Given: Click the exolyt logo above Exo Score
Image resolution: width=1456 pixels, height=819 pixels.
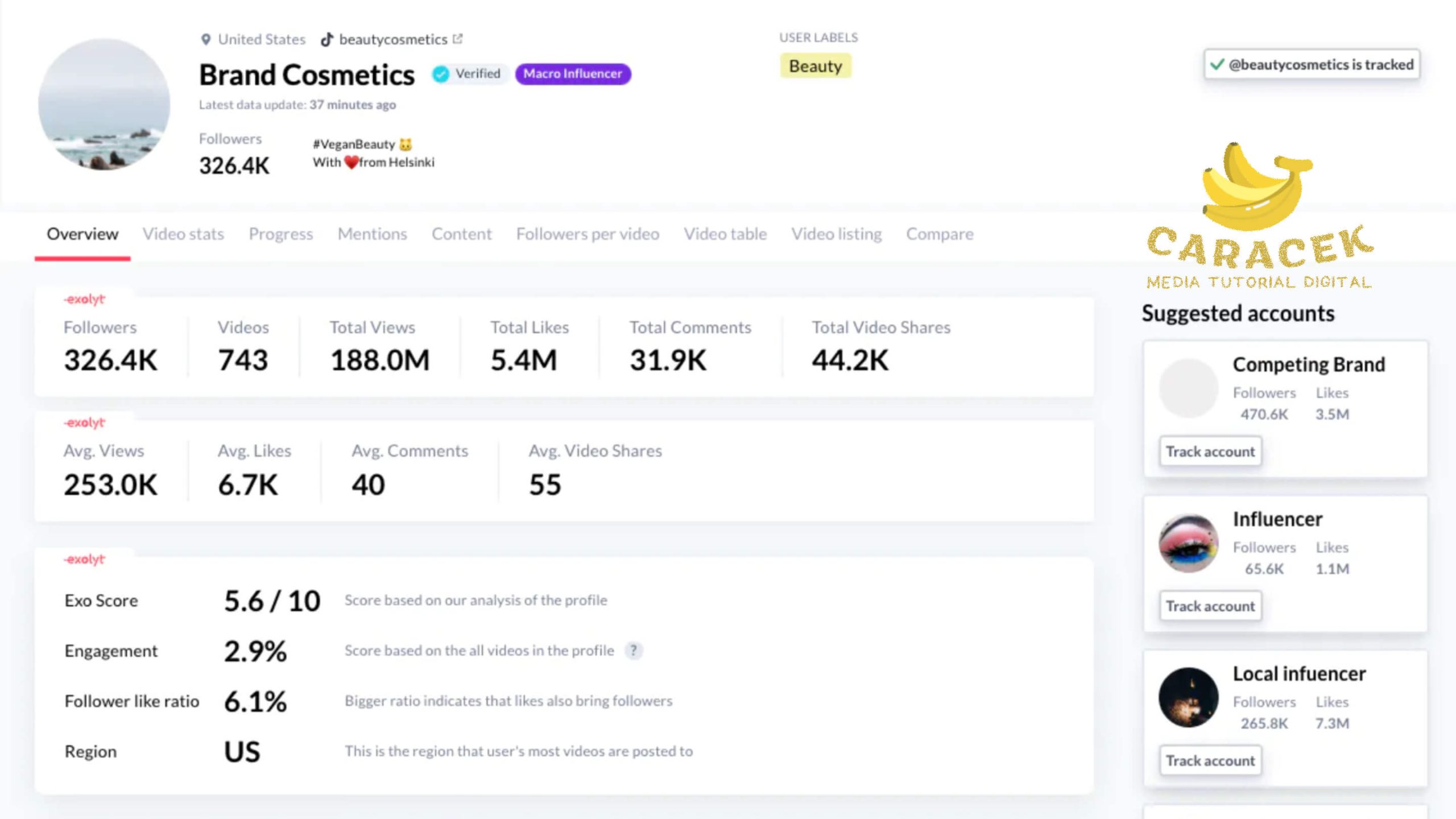Looking at the screenshot, I should coord(84,559).
